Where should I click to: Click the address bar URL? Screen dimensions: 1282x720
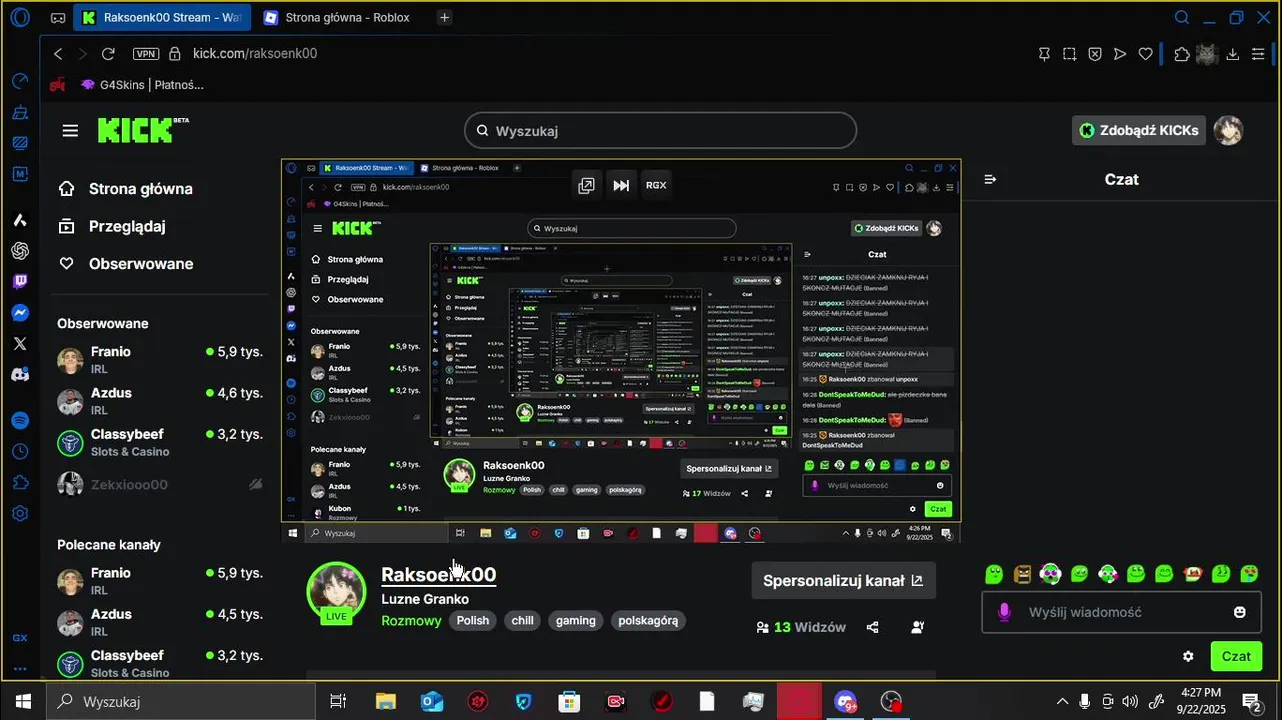click(255, 53)
